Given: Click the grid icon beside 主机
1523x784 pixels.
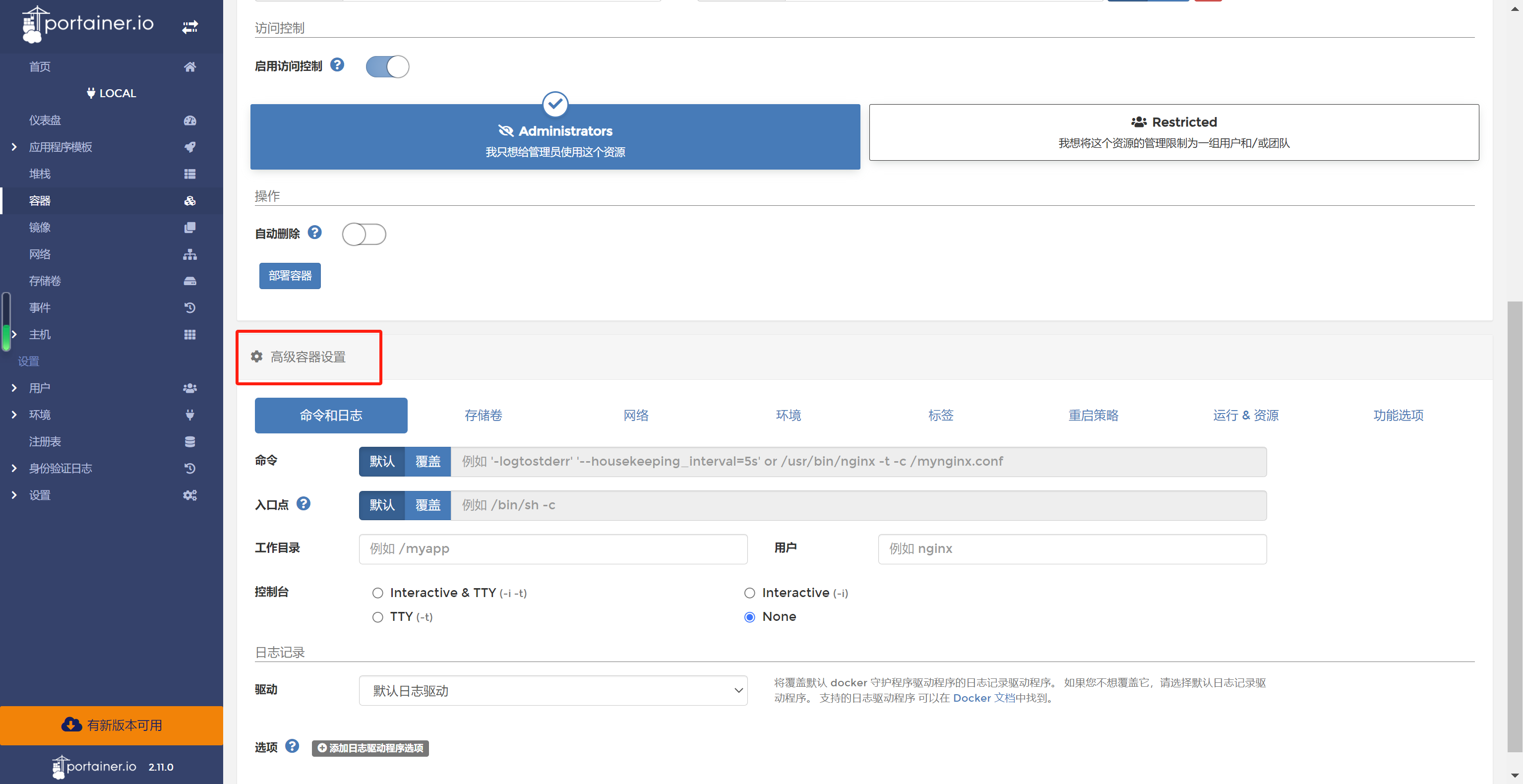Looking at the screenshot, I should 190,335.
